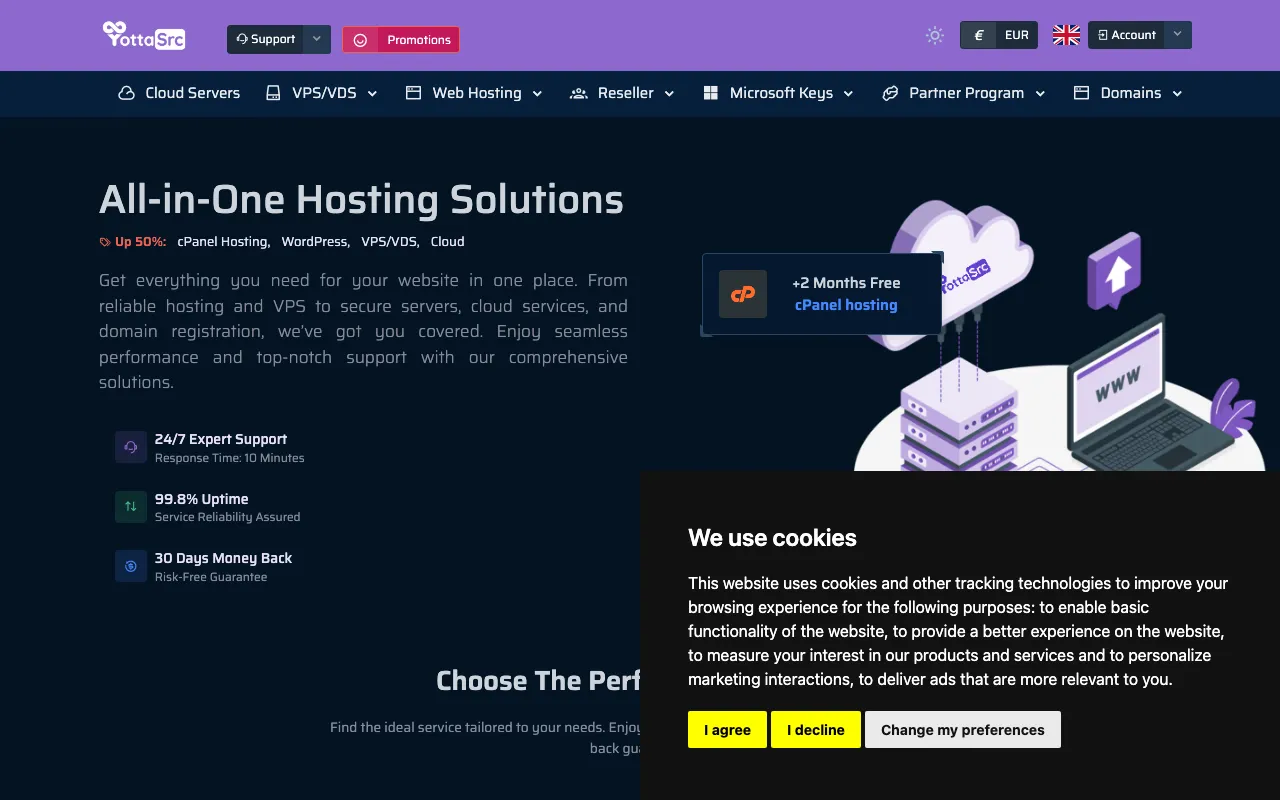
Task: Click the YottaSrc logo
Action: tap(144, 36)
